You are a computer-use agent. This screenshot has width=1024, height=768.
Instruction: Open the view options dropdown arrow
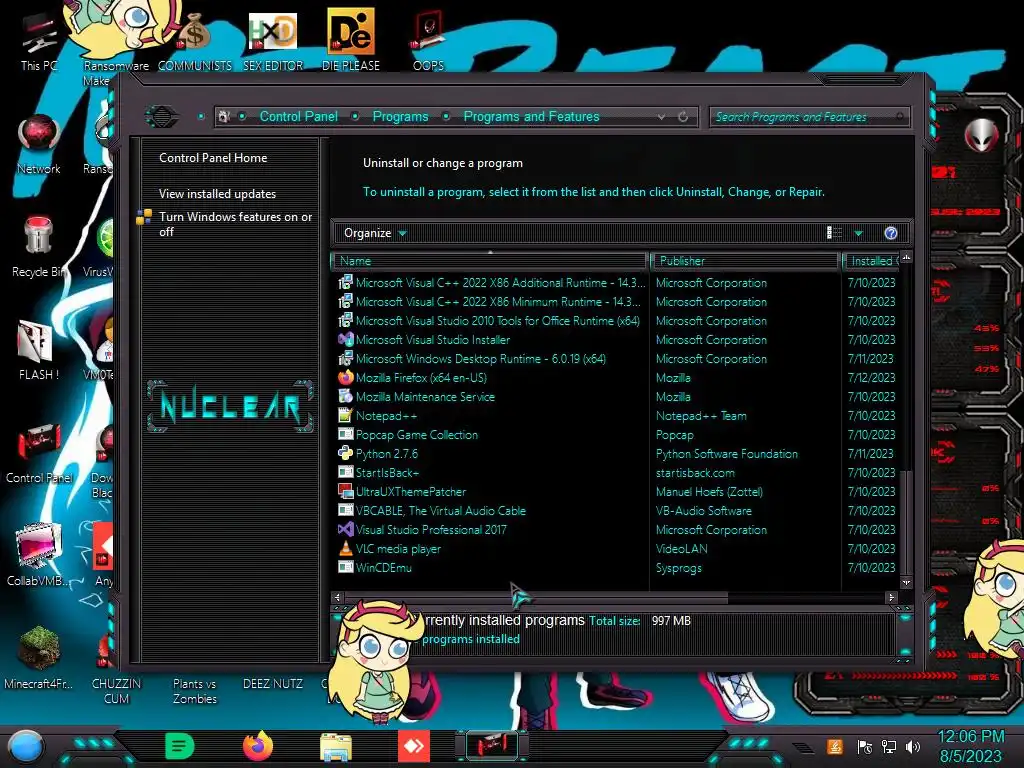pyautogui.click(x=859, y=233)
